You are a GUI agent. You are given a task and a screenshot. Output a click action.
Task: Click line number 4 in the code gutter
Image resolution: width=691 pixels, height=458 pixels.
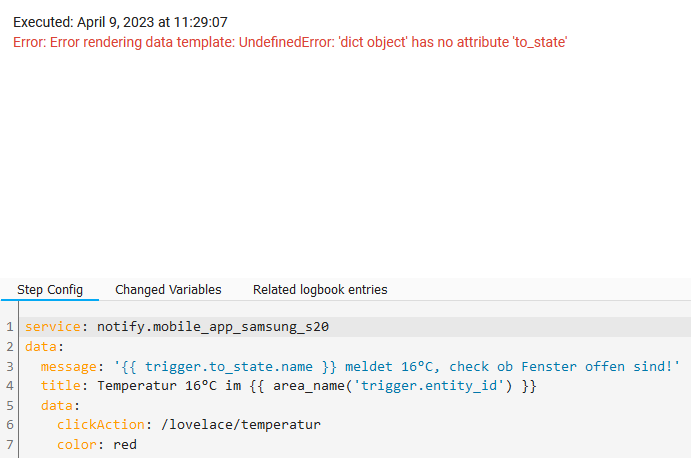[x=9, y=385]
